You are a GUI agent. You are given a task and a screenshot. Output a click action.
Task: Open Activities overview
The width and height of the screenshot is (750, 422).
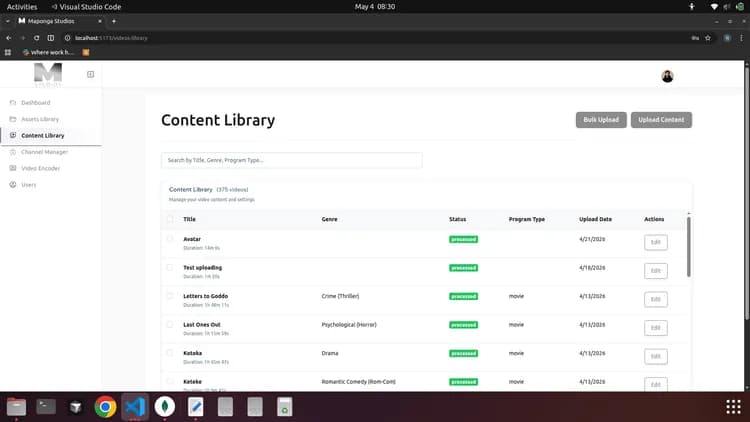22,7
